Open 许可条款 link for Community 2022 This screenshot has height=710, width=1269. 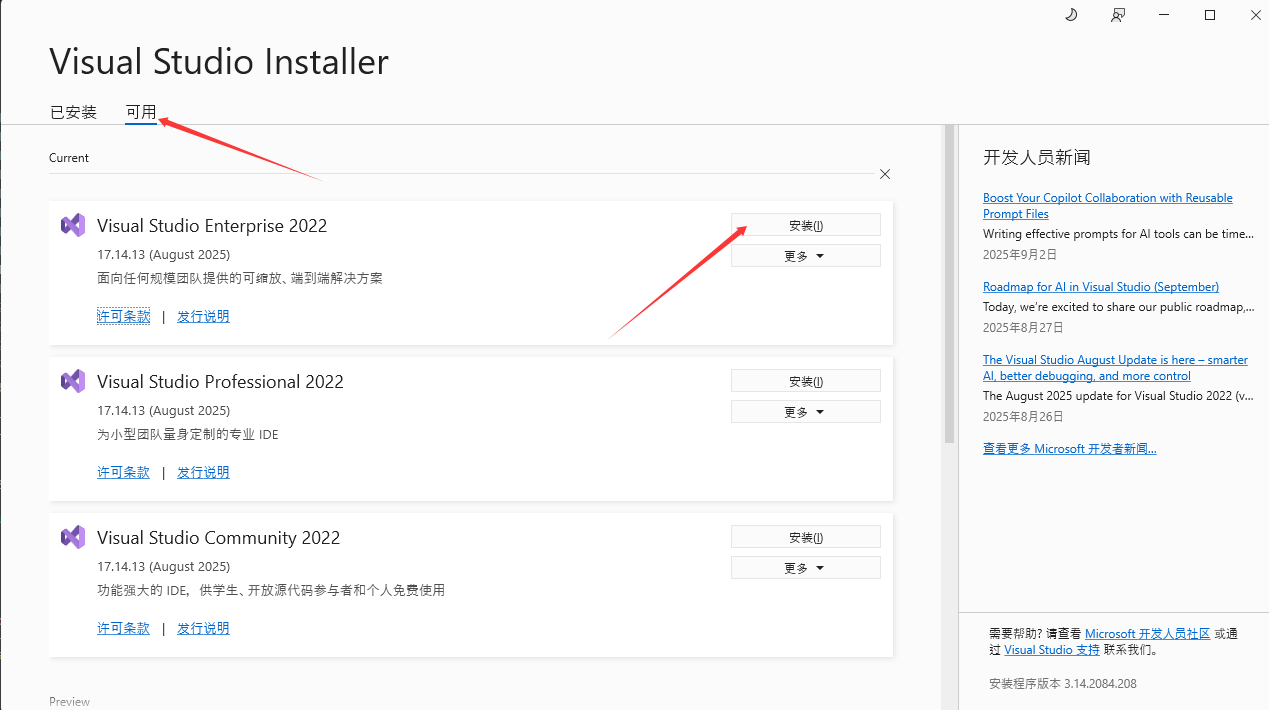tap(123, 628)
